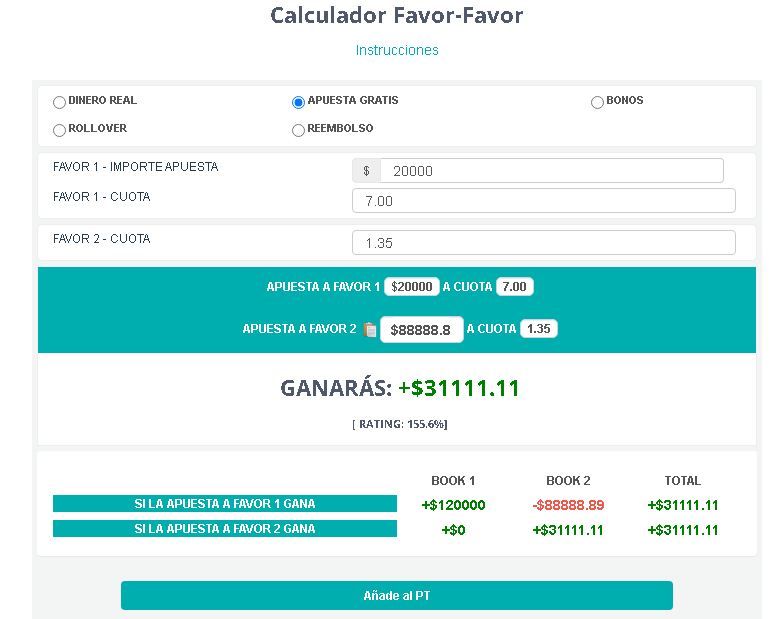Focus the Favor 1 importe apuesta field
This screenshot has width=771, height=619.
point(551,171)
